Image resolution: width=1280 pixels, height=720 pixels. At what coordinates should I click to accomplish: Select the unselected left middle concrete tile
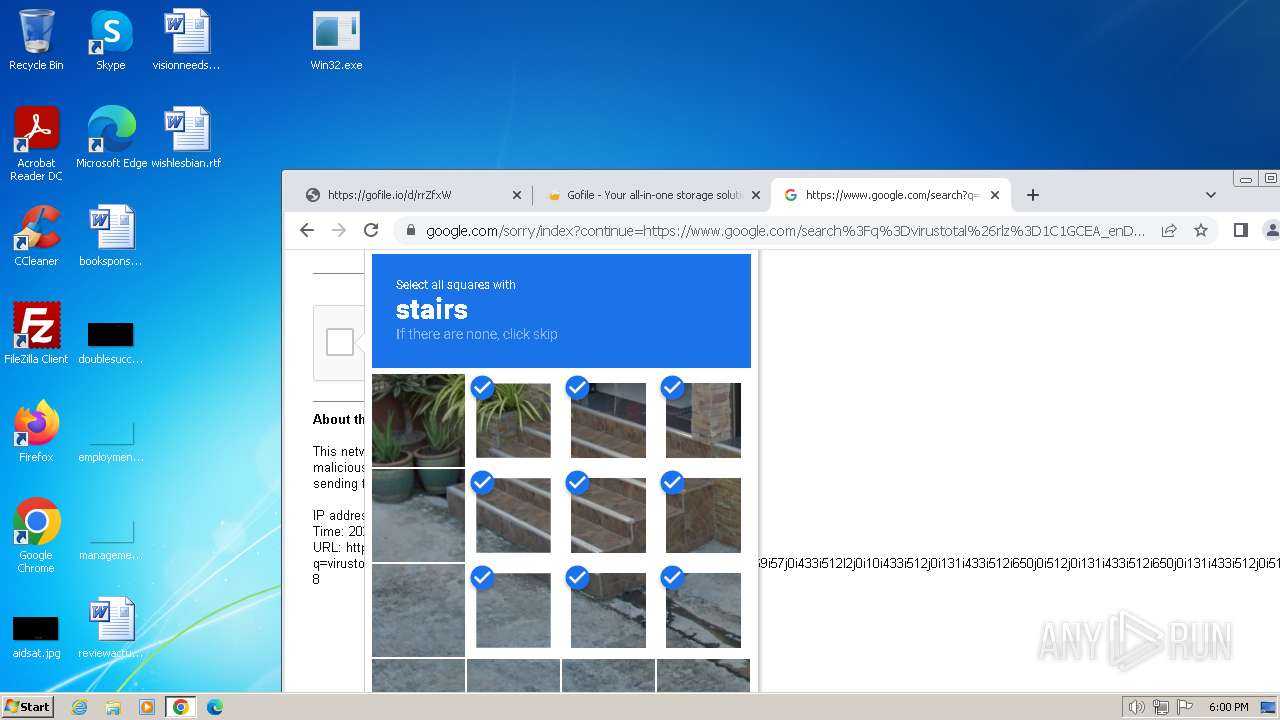pyautogui.click(x=418, y=515)
